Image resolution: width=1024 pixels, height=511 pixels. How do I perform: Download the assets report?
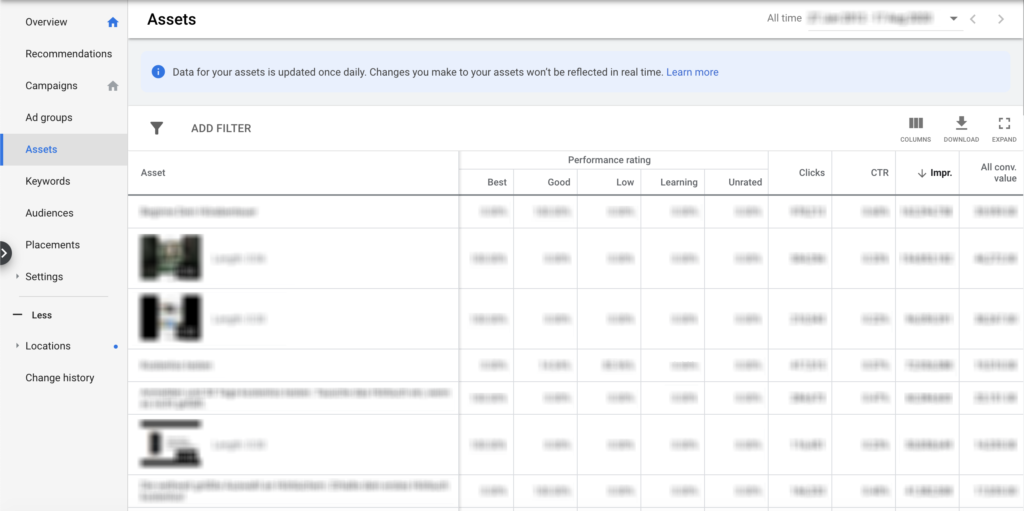pyautogui.click(x=961, y=123)
